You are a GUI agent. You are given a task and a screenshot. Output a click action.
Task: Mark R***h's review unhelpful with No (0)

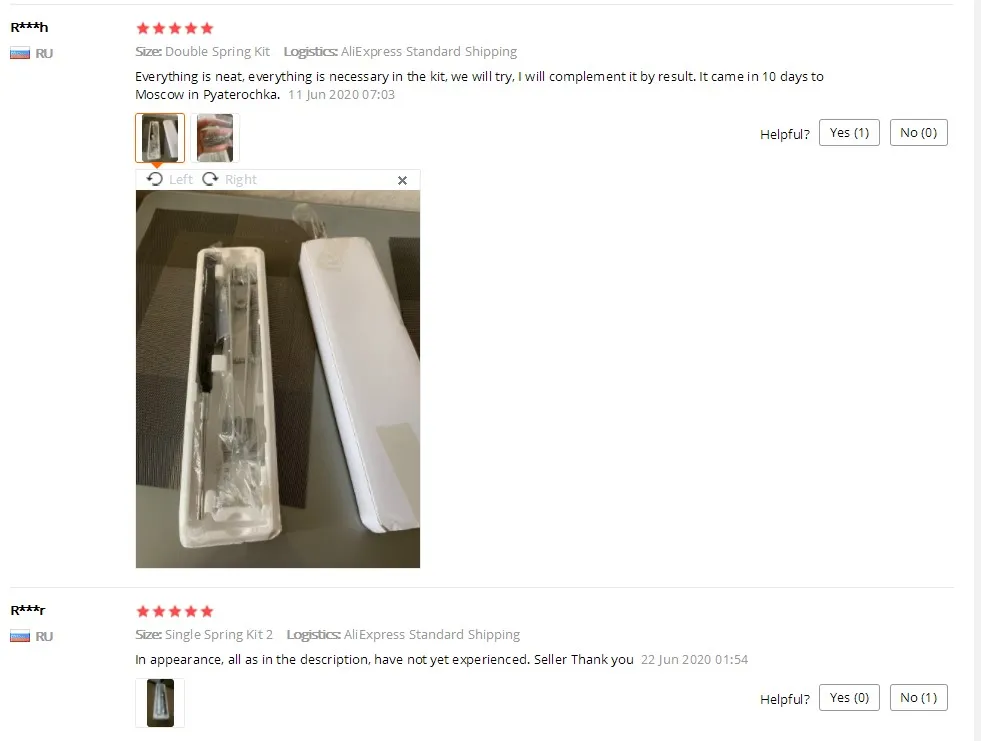918,133
